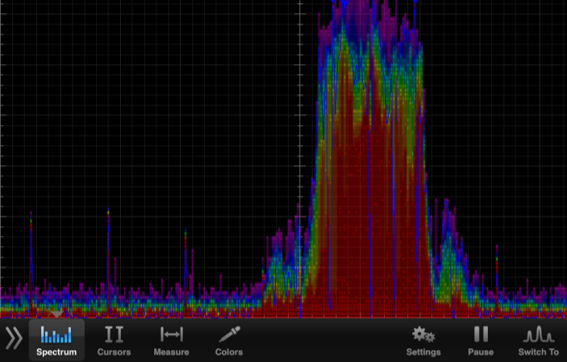The width and height of the screenshot is (567, 362).
Task: Click the large blue peak marker at top
Action: 344,3
